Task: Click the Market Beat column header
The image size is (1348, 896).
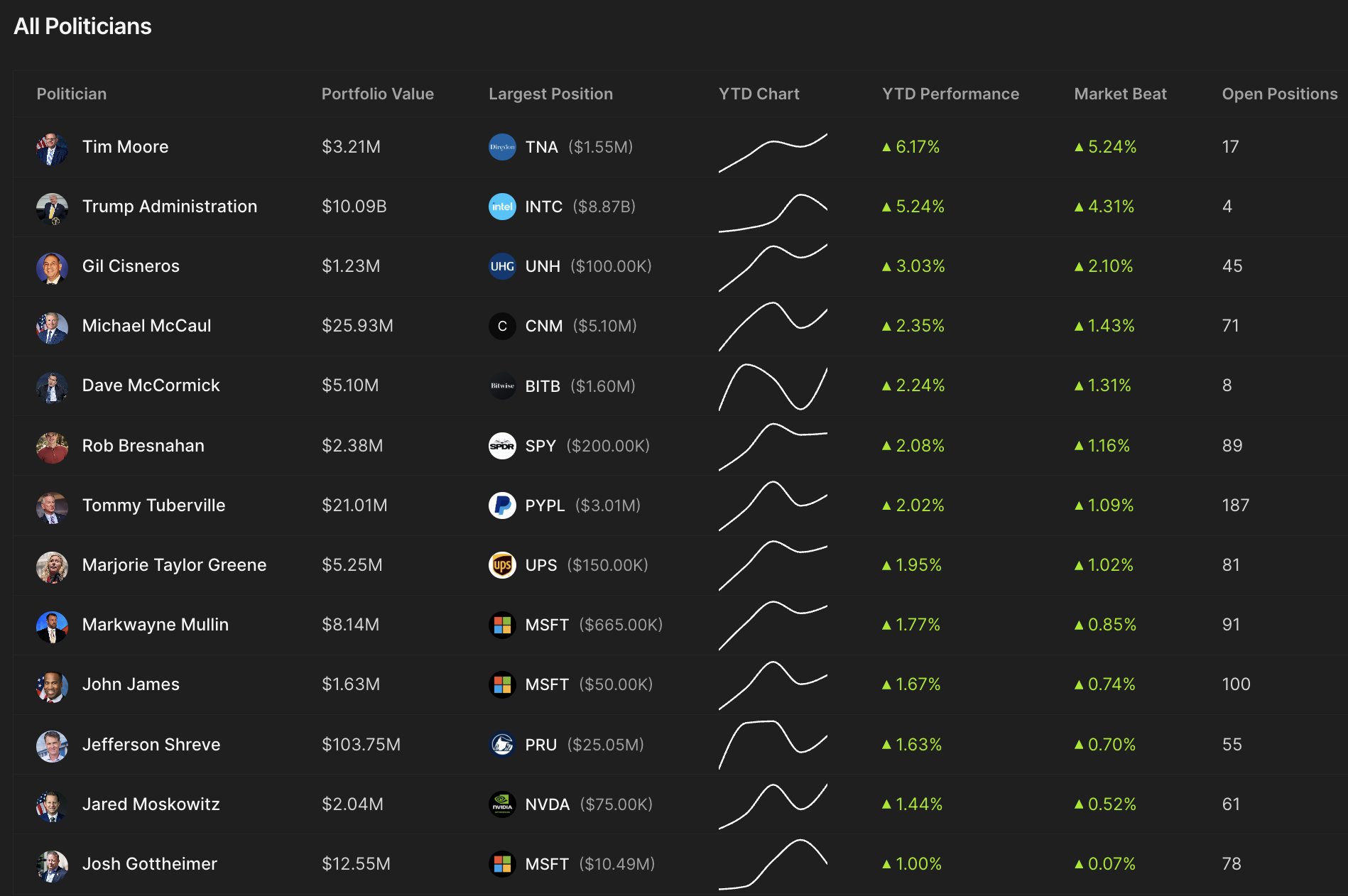Action: click(x=1121, y=94)
